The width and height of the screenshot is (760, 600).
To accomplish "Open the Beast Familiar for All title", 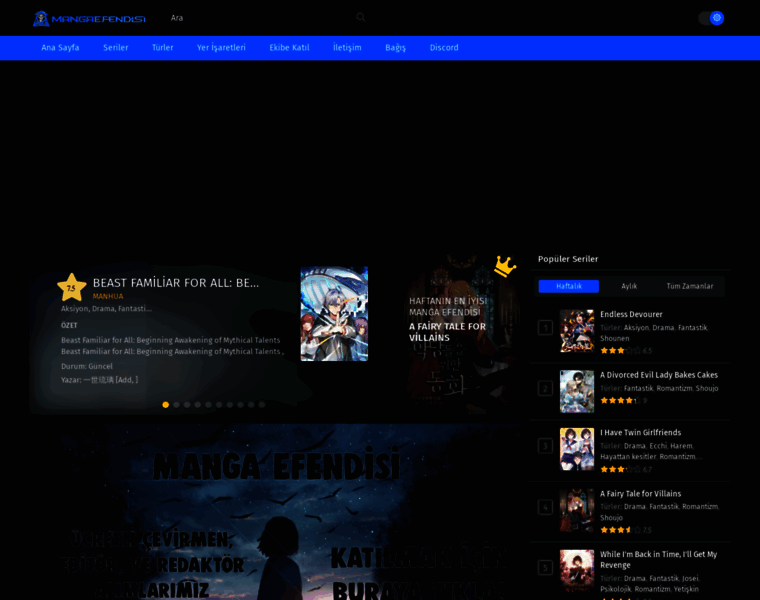I will (x=176, y=283).
